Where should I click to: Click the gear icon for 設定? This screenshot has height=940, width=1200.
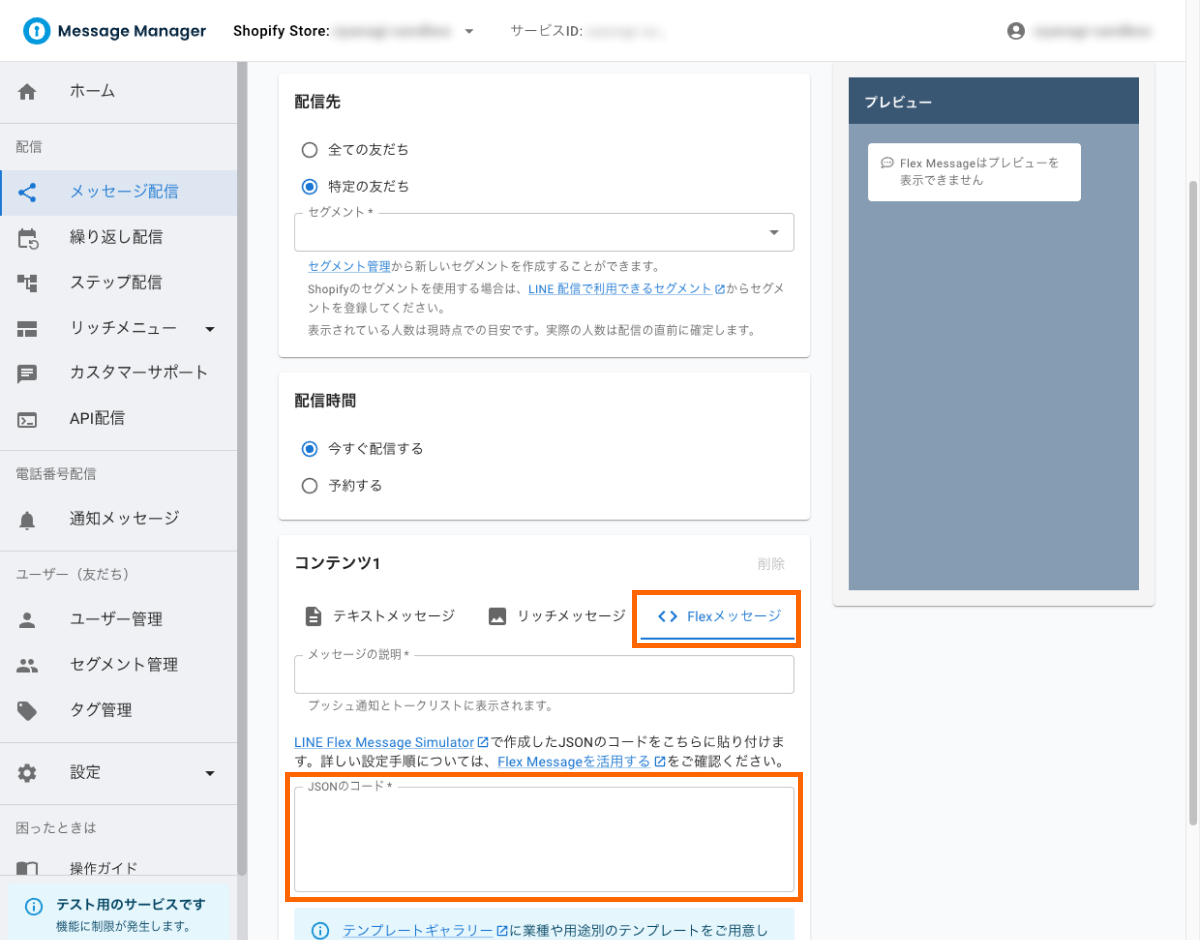tap(27, 772)
